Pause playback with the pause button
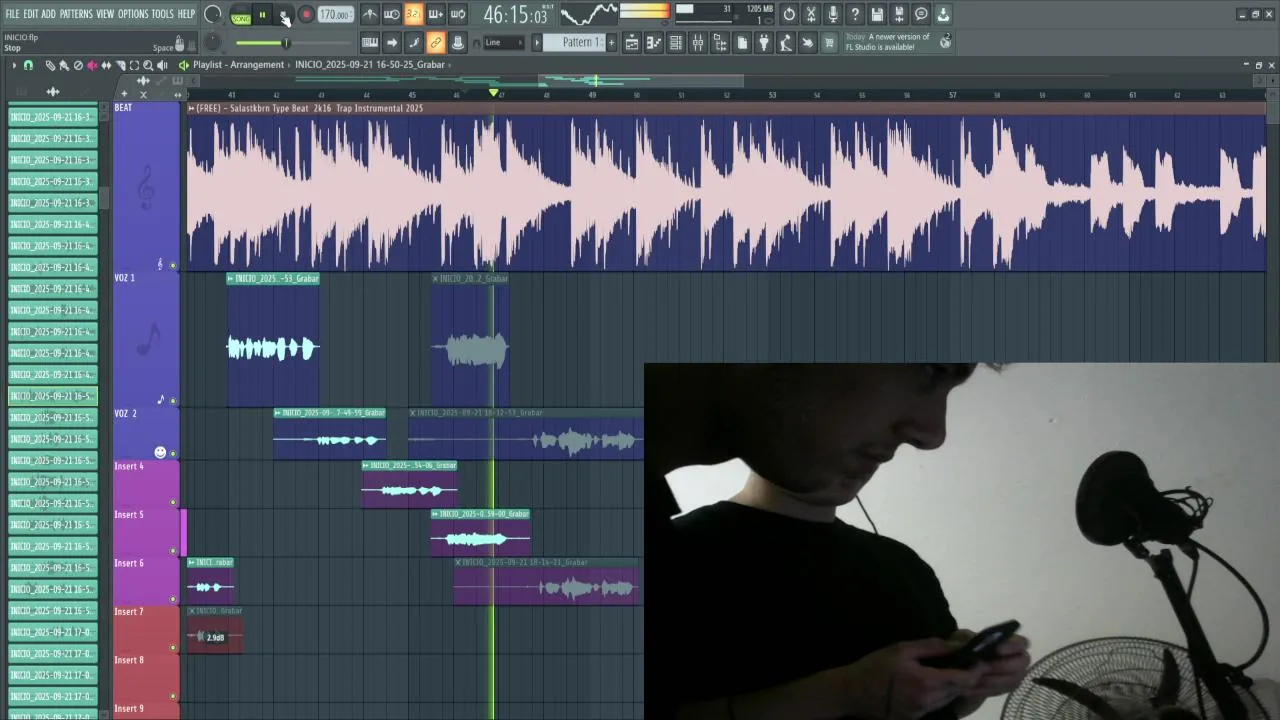Screen dimensions: 1280x720 262,15
